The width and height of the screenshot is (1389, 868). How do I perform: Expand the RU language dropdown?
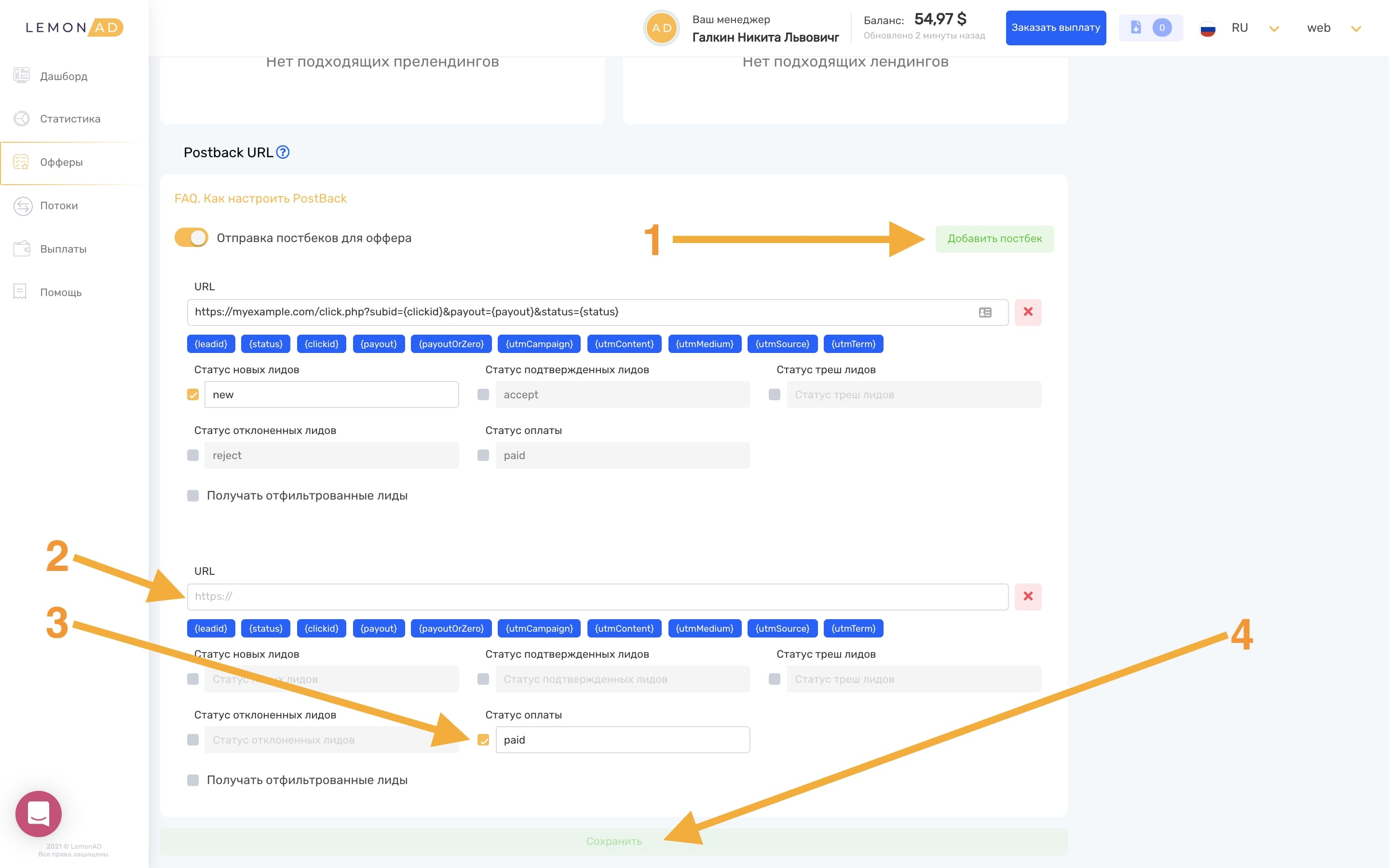point(1274,29)
